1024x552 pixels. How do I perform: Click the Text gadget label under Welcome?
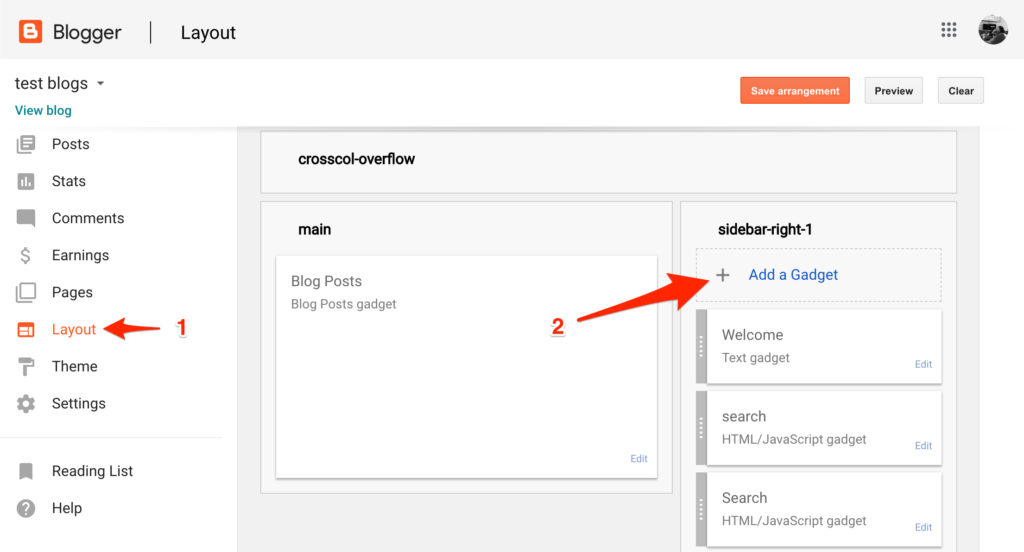coord(756,358)
